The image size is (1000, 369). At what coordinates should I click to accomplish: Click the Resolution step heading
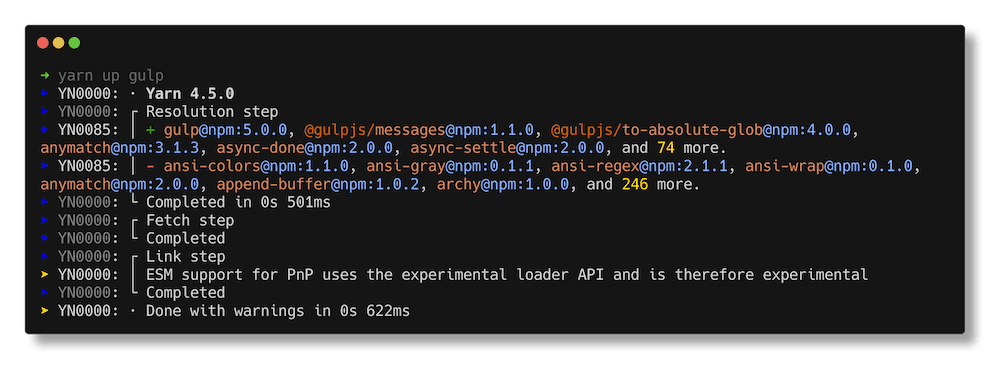point(212,112)
